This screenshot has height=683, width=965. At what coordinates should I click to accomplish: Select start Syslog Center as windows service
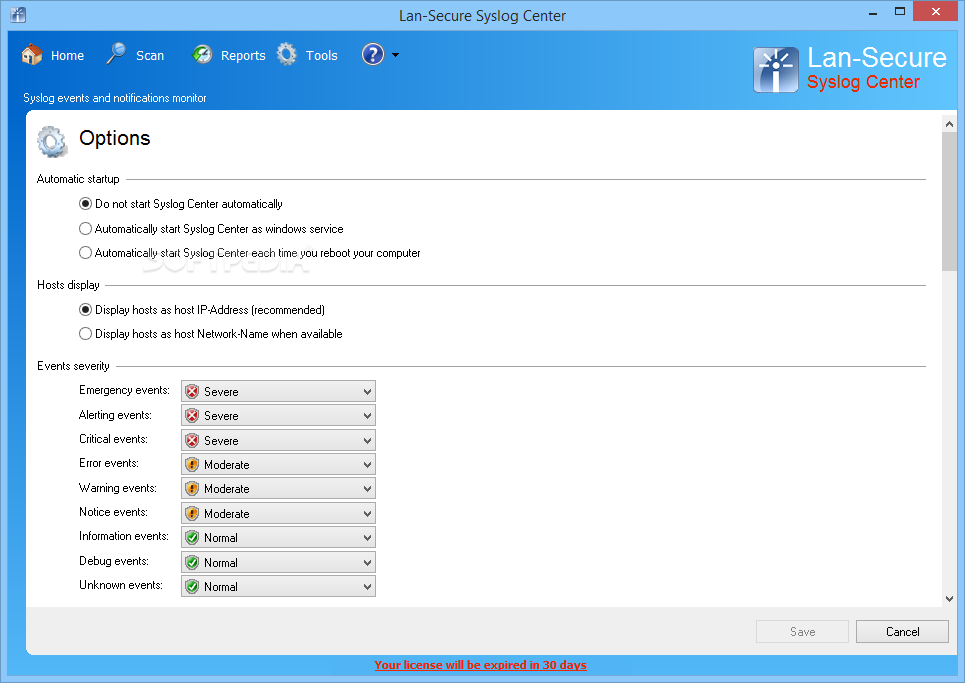click(x=86, y=228)
